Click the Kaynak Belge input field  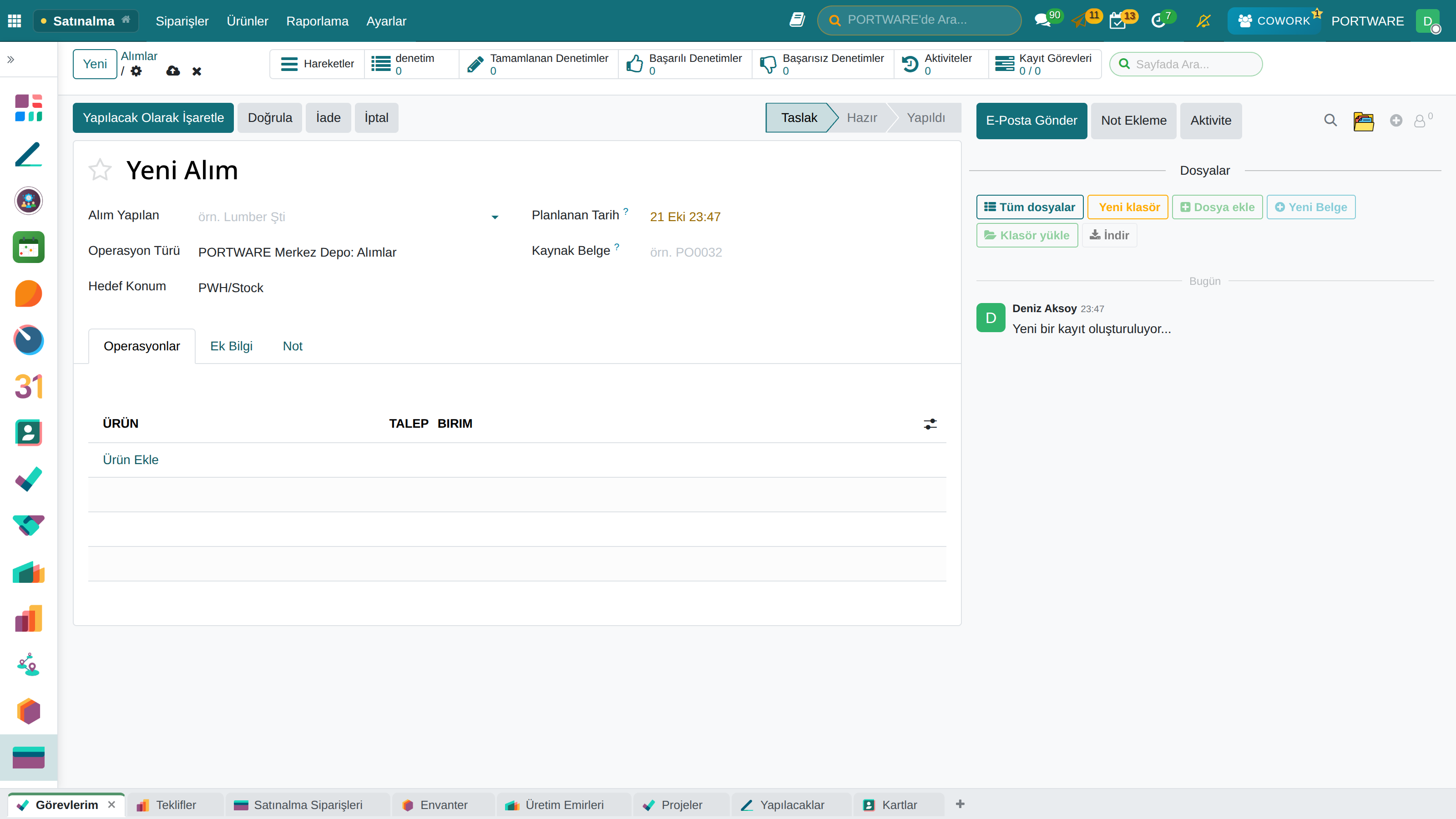797,252
